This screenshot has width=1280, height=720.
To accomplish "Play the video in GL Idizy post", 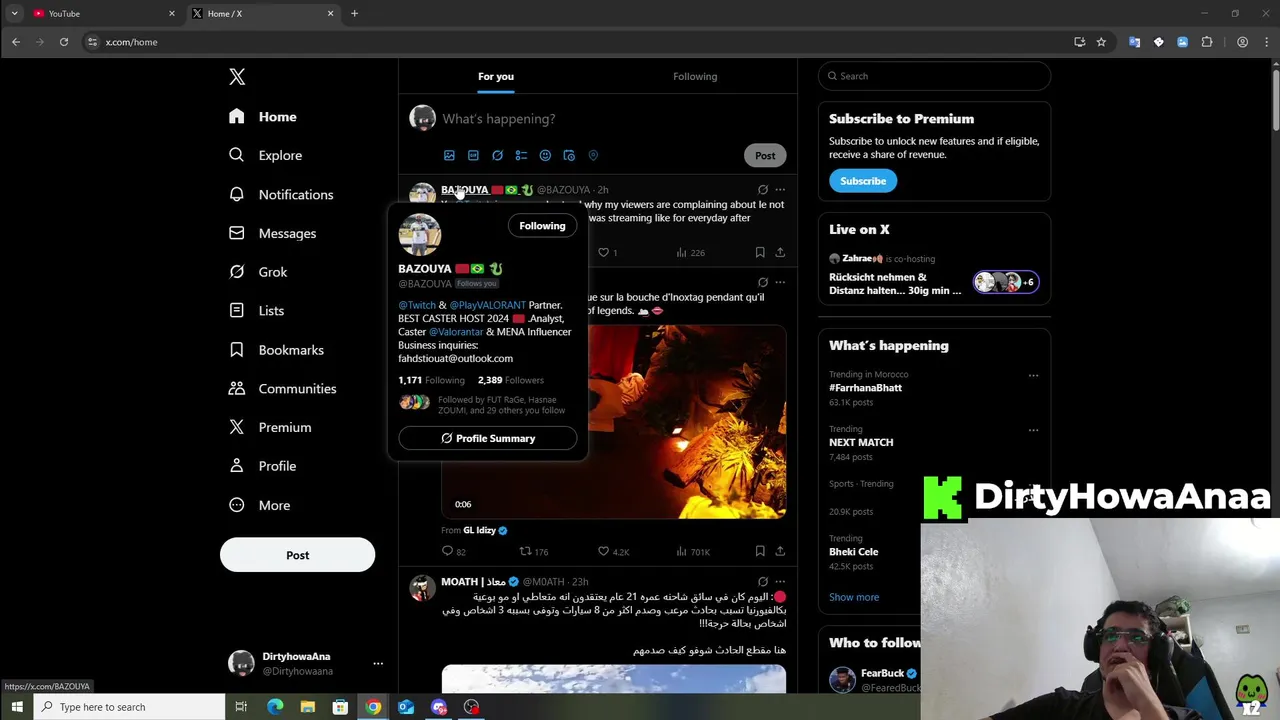I will tap(687, 421).
